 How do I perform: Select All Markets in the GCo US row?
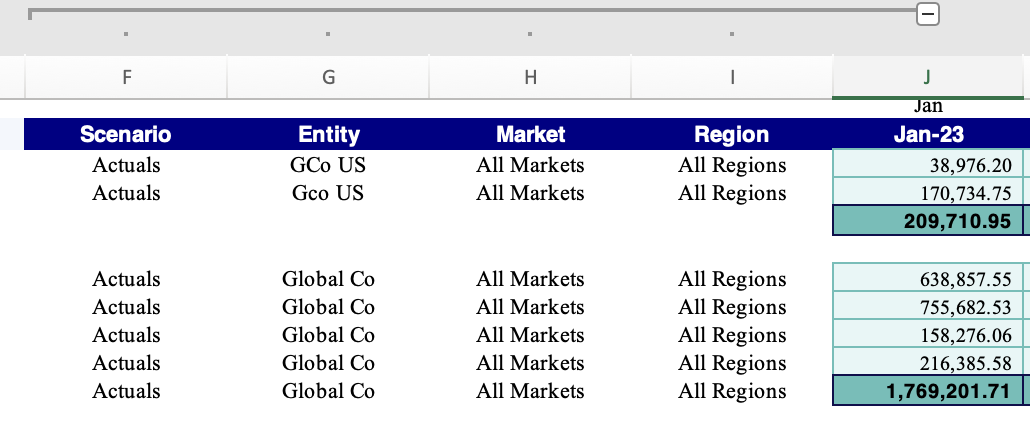(x=530, y=164)
